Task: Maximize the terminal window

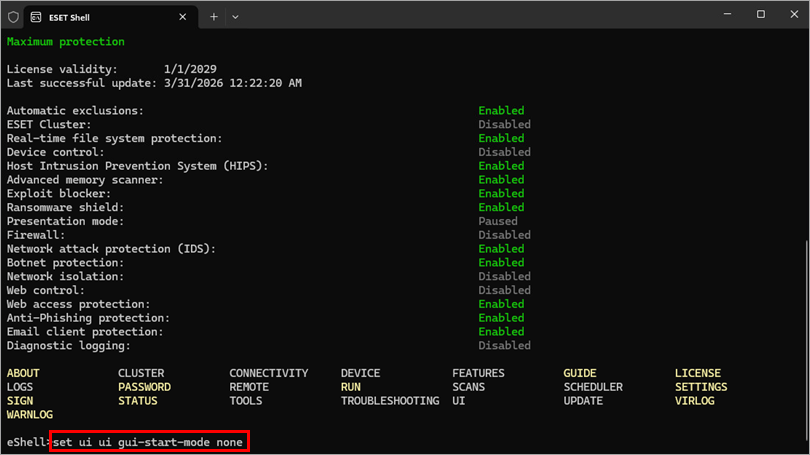Action: point(761,15)
